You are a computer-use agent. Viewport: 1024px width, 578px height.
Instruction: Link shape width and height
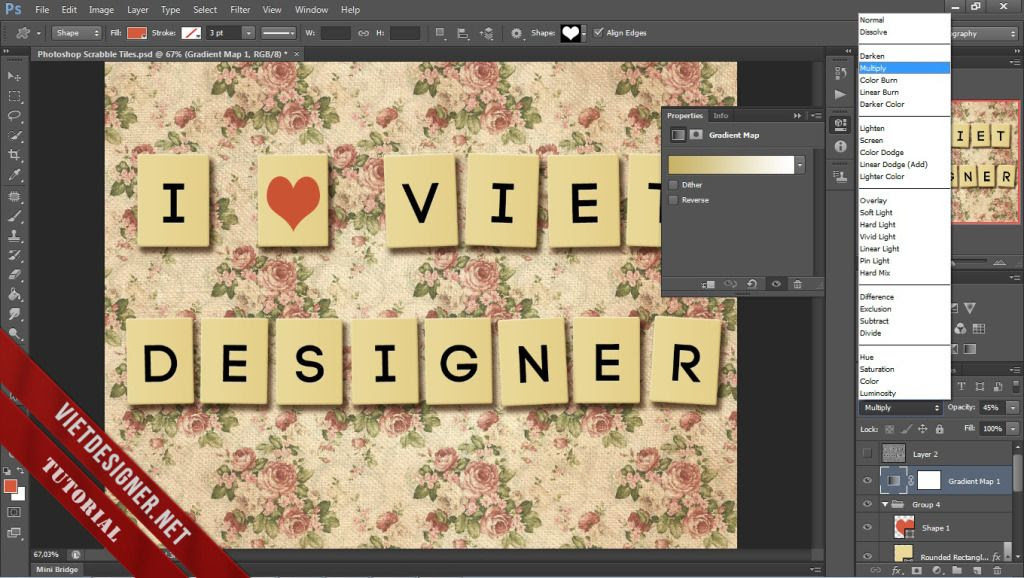[x=363, y=33]
